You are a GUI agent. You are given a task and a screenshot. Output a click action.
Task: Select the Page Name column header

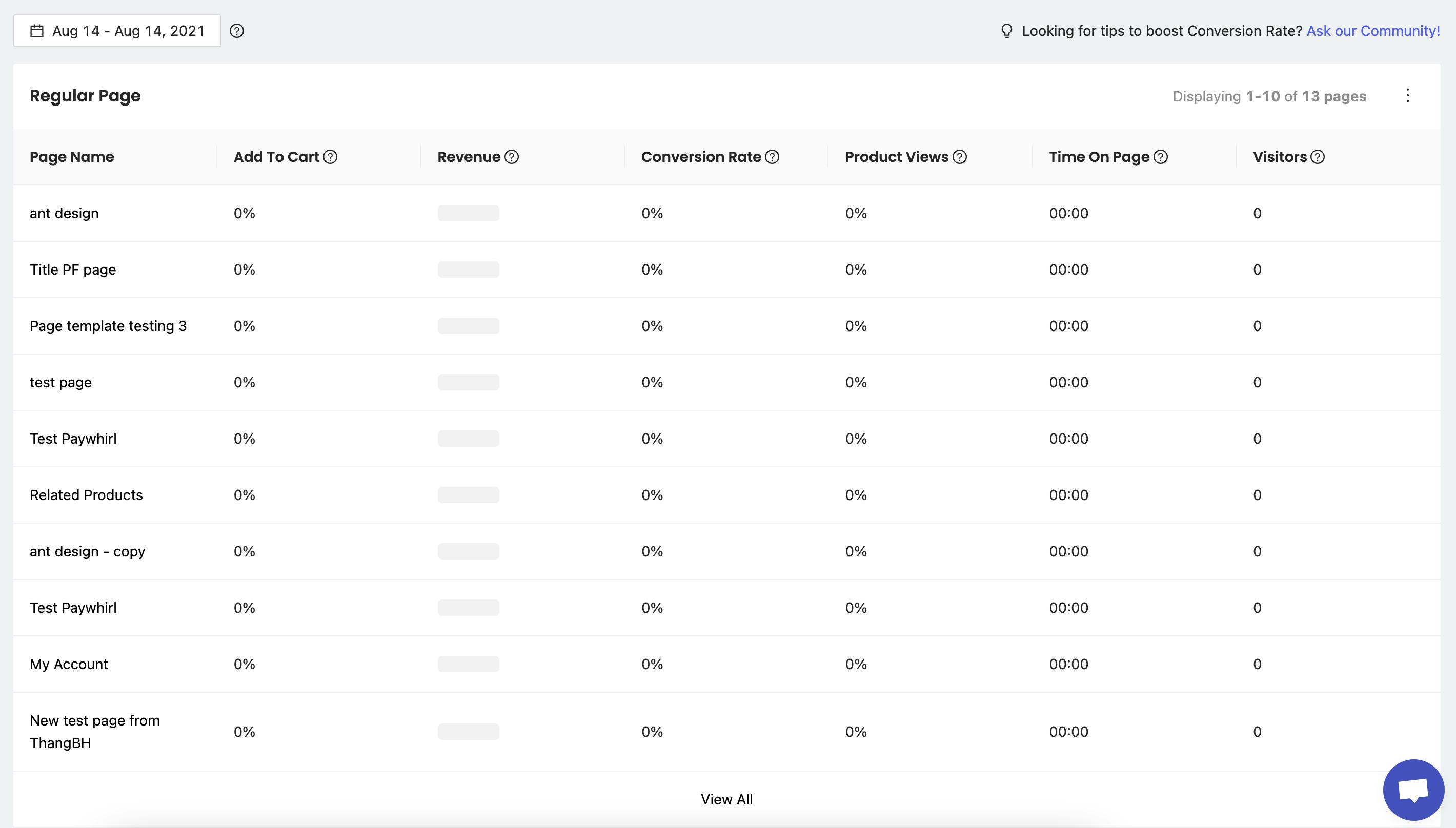72,157
